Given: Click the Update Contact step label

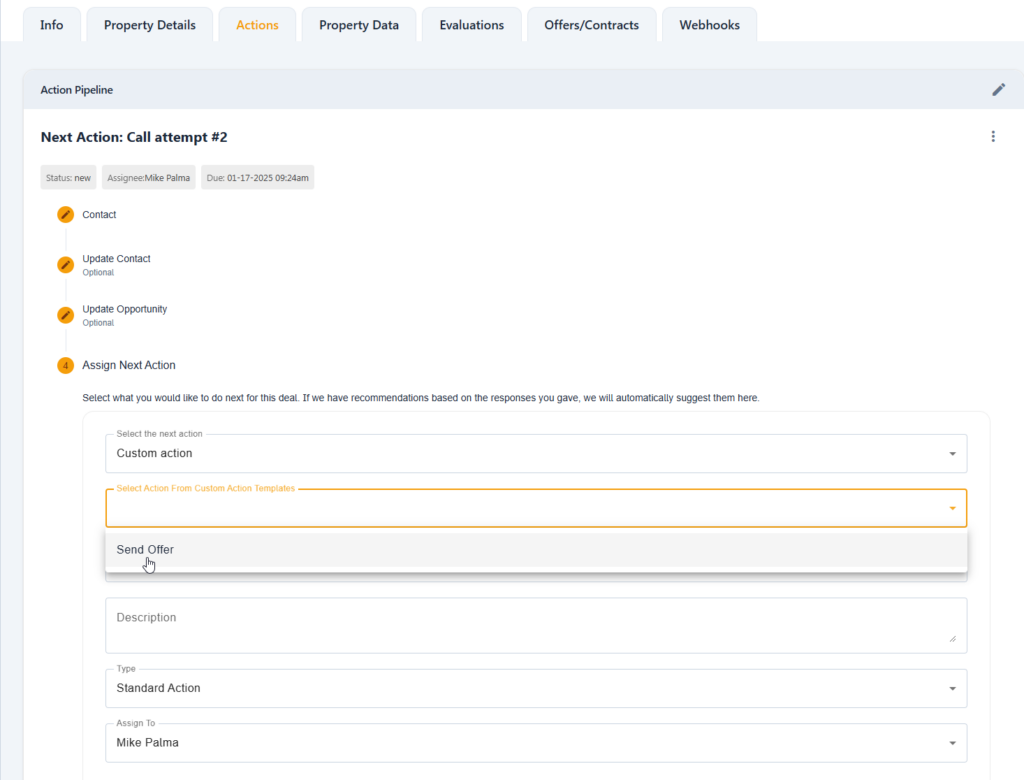Looking at the screenshot, I should pos(116,259).
